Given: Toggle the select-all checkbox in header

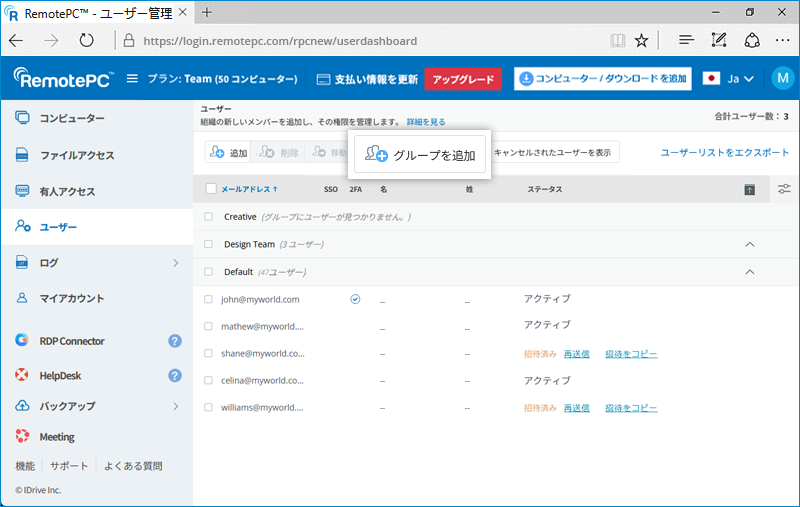Looking at the screenshot, I should (x=211, y=189).
